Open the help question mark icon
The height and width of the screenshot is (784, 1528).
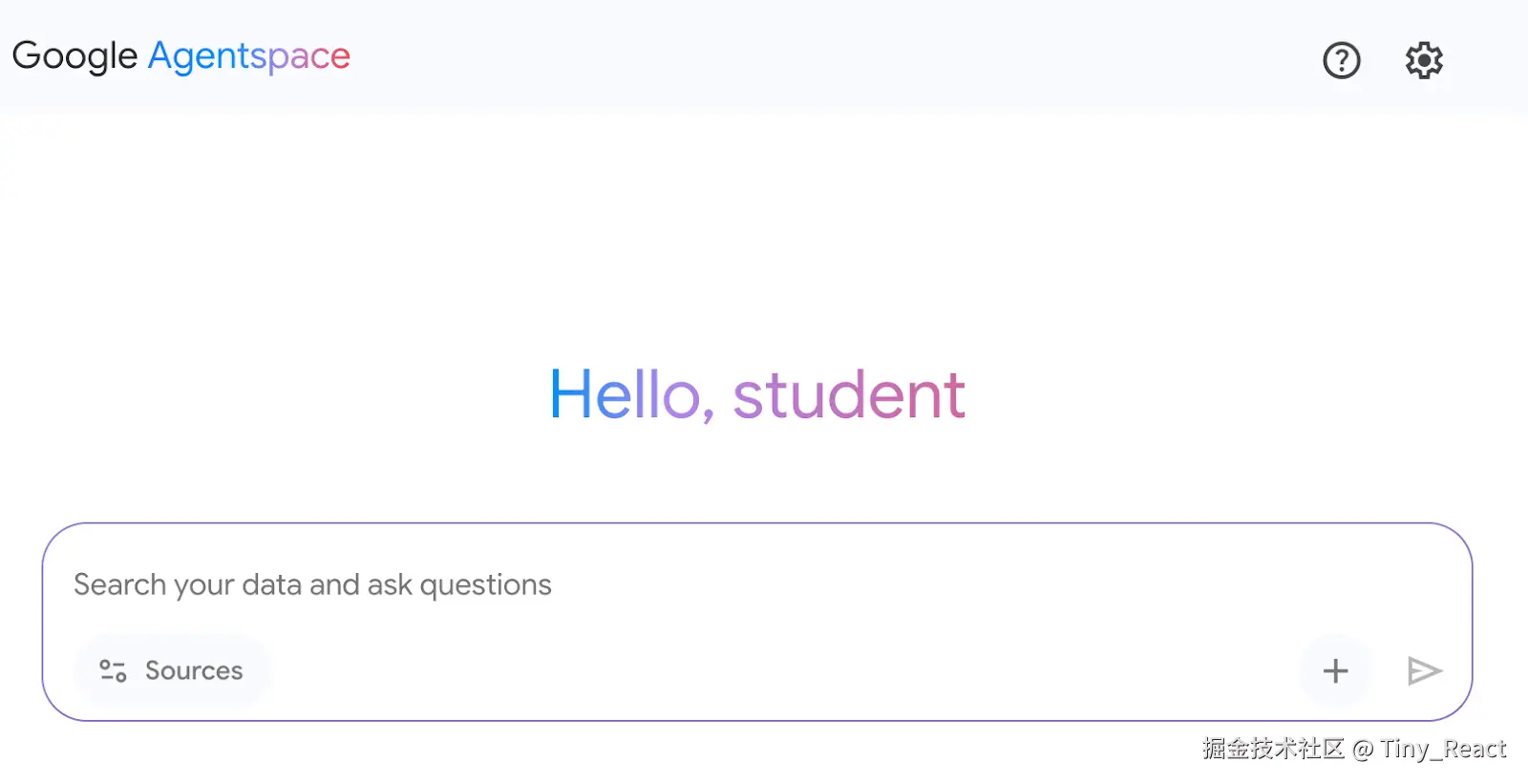[x=1341, y=60]
